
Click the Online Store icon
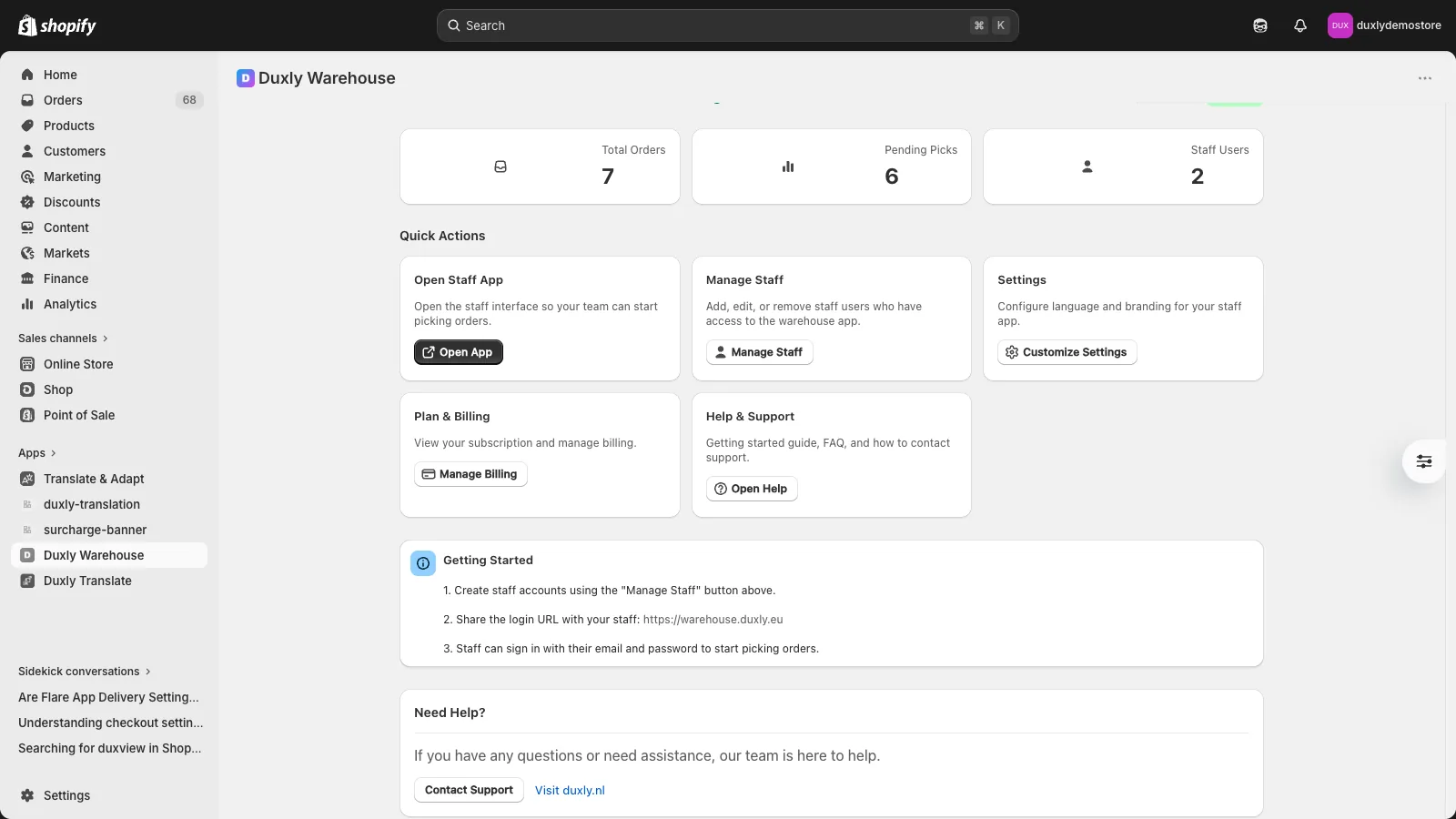pos(27,364)
